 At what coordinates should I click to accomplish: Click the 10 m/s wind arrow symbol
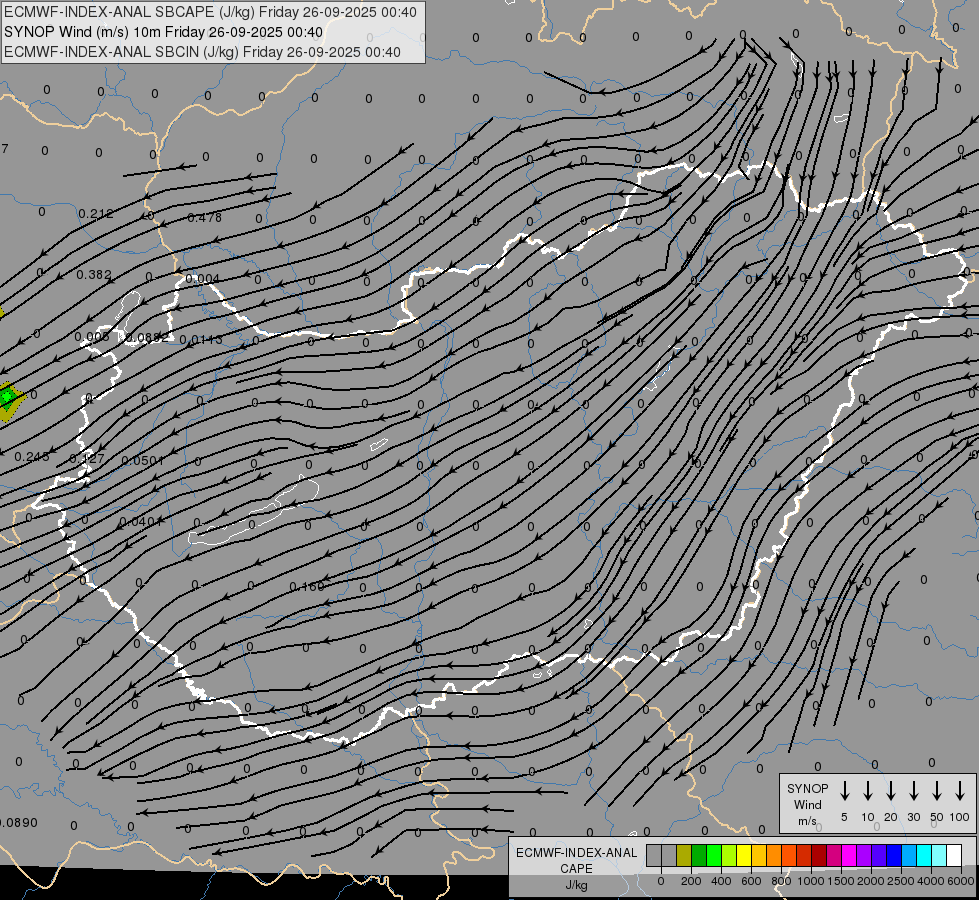coord(867,791)
